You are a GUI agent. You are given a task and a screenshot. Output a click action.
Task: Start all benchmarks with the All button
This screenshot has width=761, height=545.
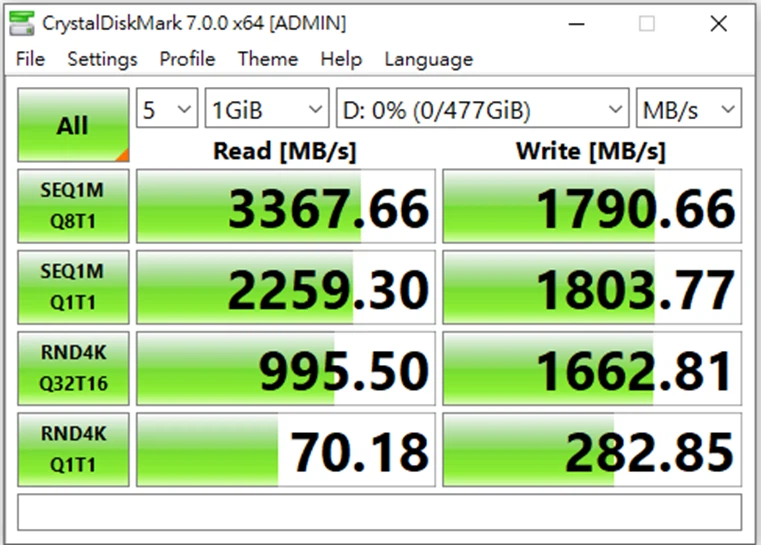click(x=73, y=125)
